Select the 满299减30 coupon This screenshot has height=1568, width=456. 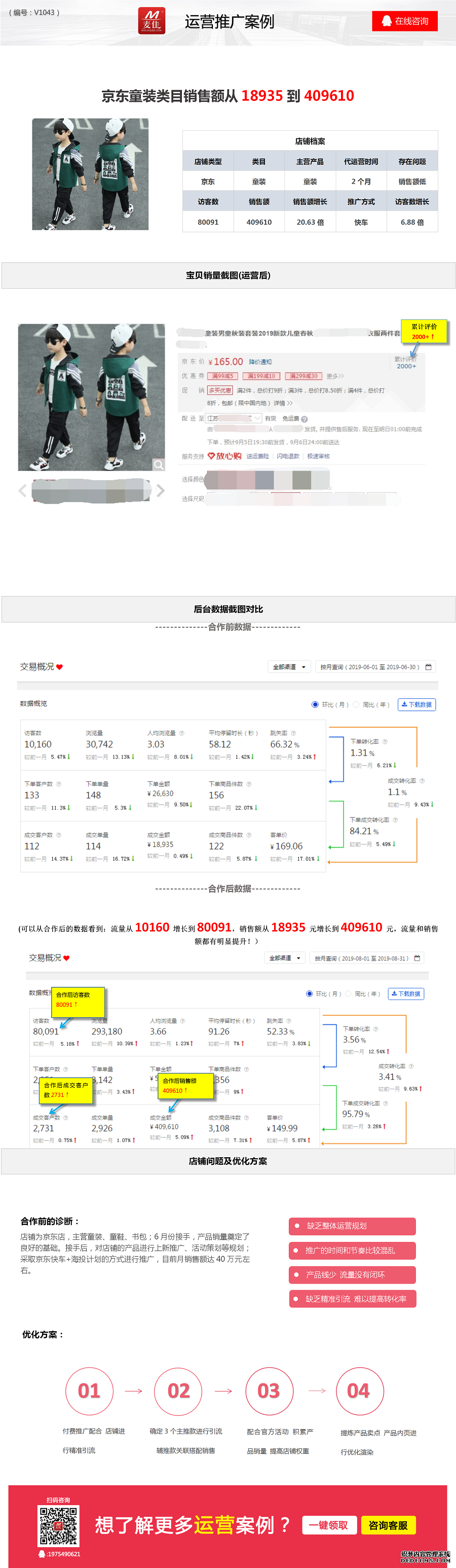click(303, 376)
